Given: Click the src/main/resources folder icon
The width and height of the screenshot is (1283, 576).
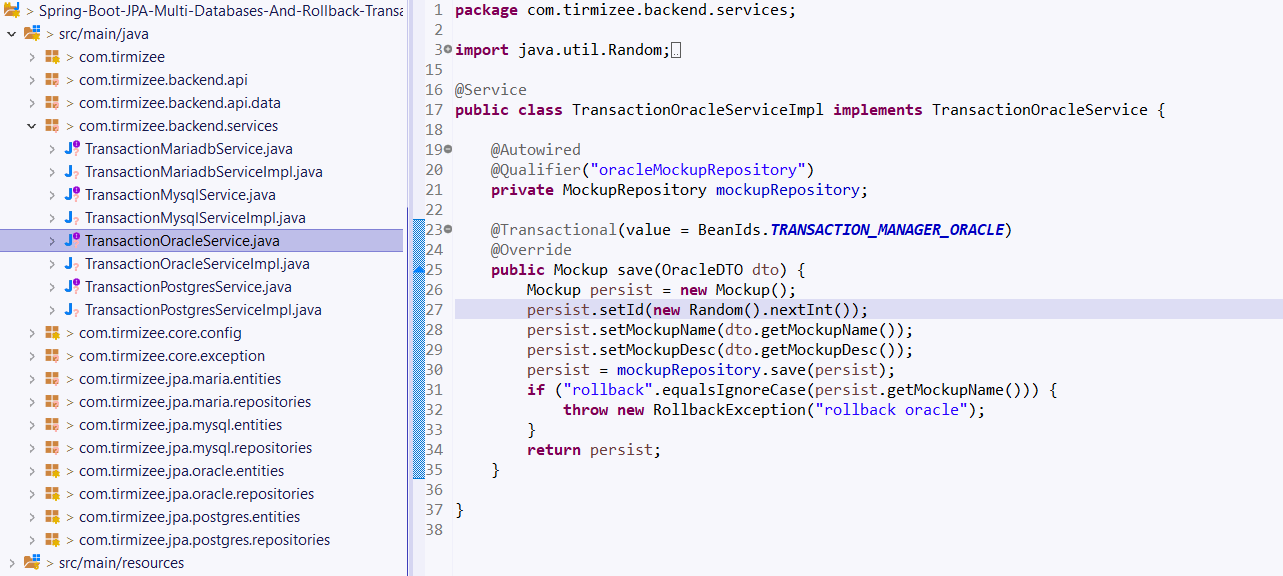Looking at the screenshot, I should pos(33,562).
